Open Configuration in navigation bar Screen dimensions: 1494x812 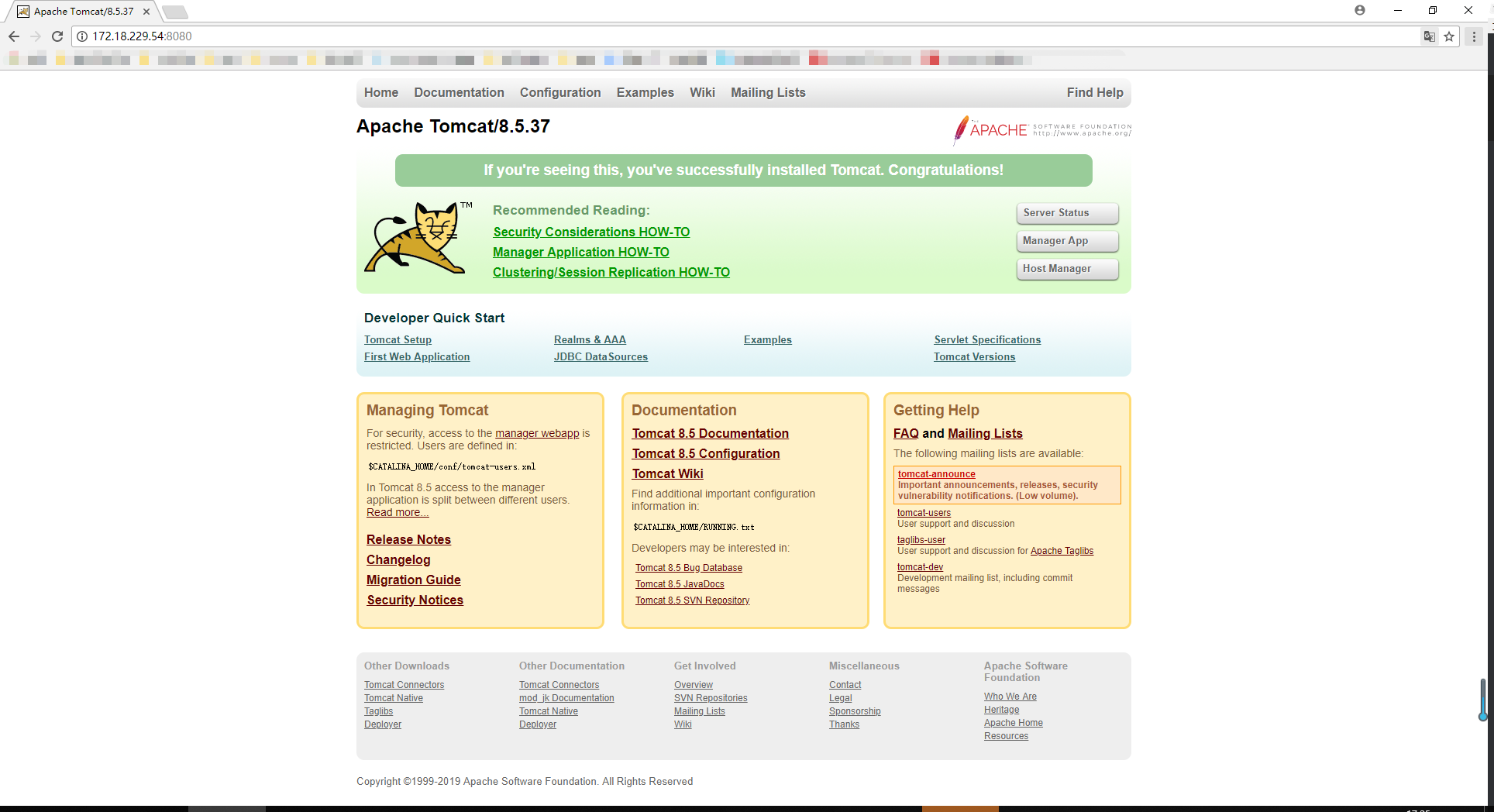click(560, 92)
